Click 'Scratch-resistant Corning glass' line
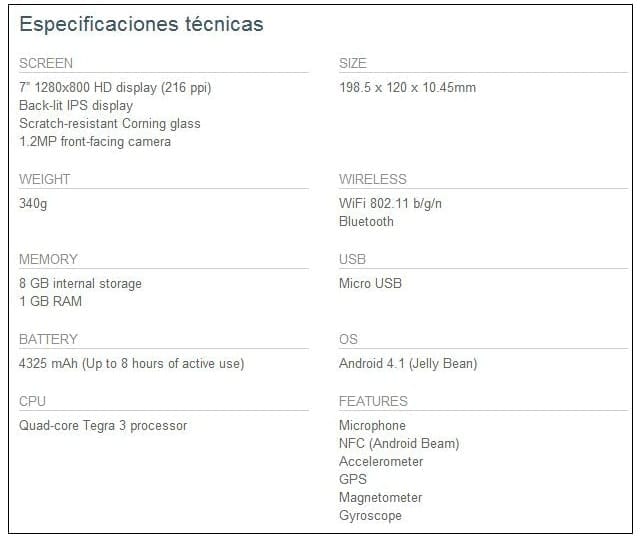 (x=110, y=124)
